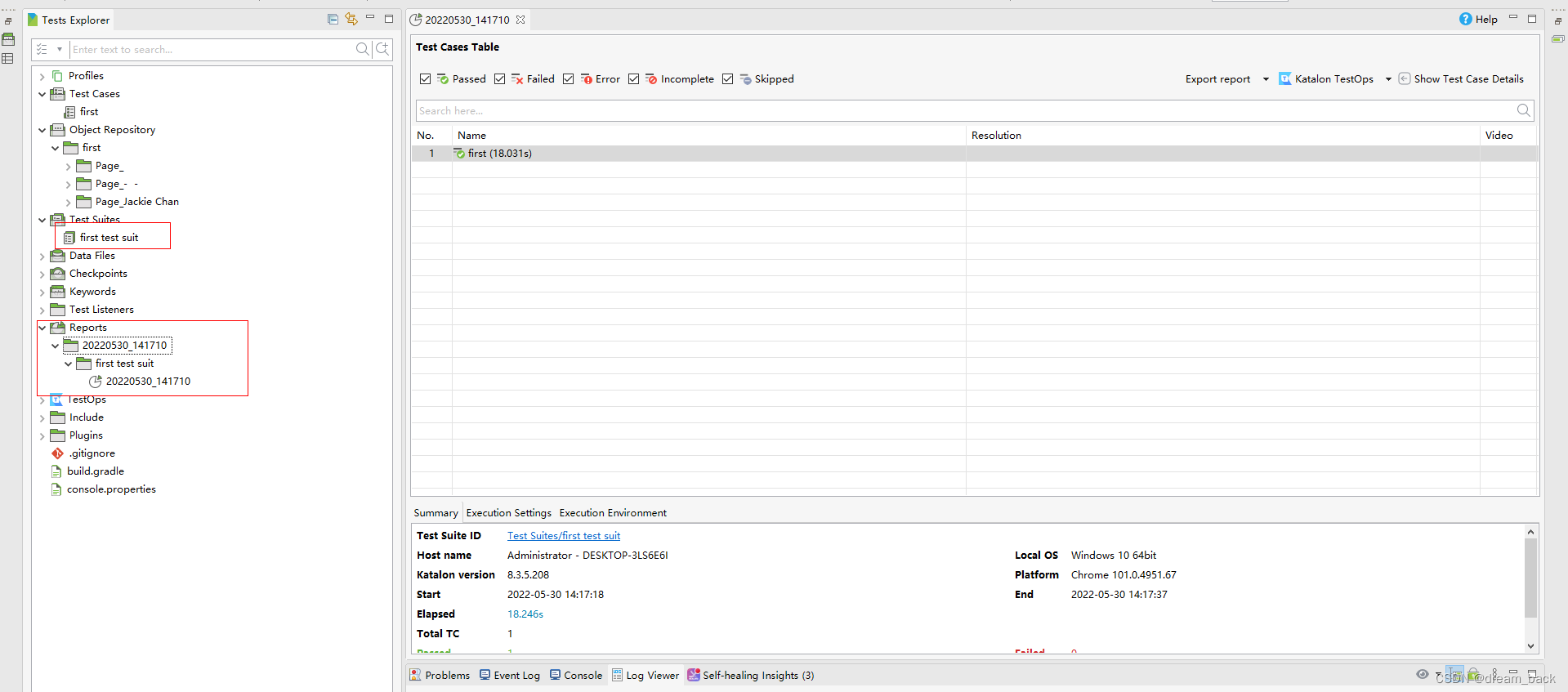
Task: Click the Profiles folder icon
Action: pos(58,76)
